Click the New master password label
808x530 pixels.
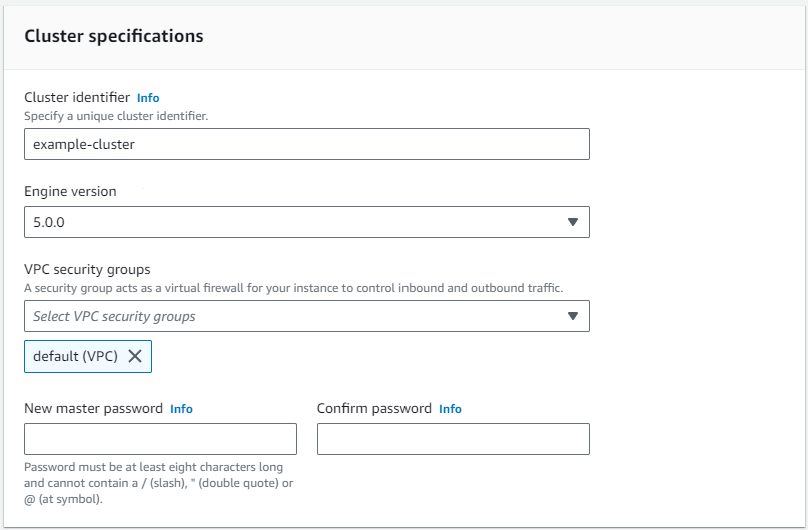(x=93, y=409)
